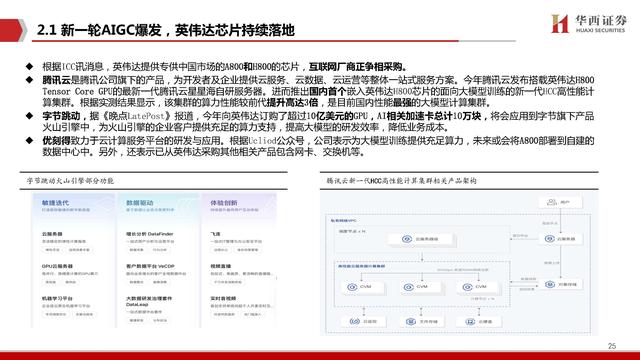Click the Huaxi Securities logo
The width and height of the screenshot is (640, 360).
point(589,24)
